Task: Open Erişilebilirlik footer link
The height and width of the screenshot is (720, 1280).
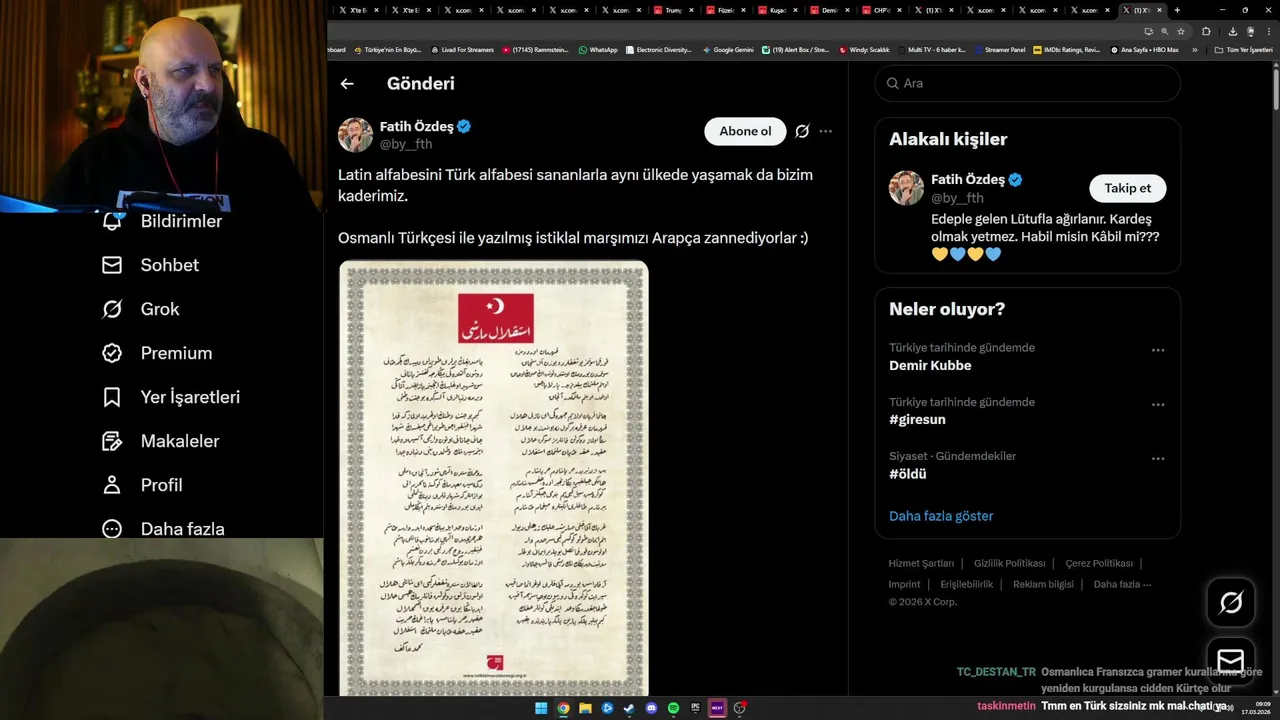Action: click(x=966, y=584)
